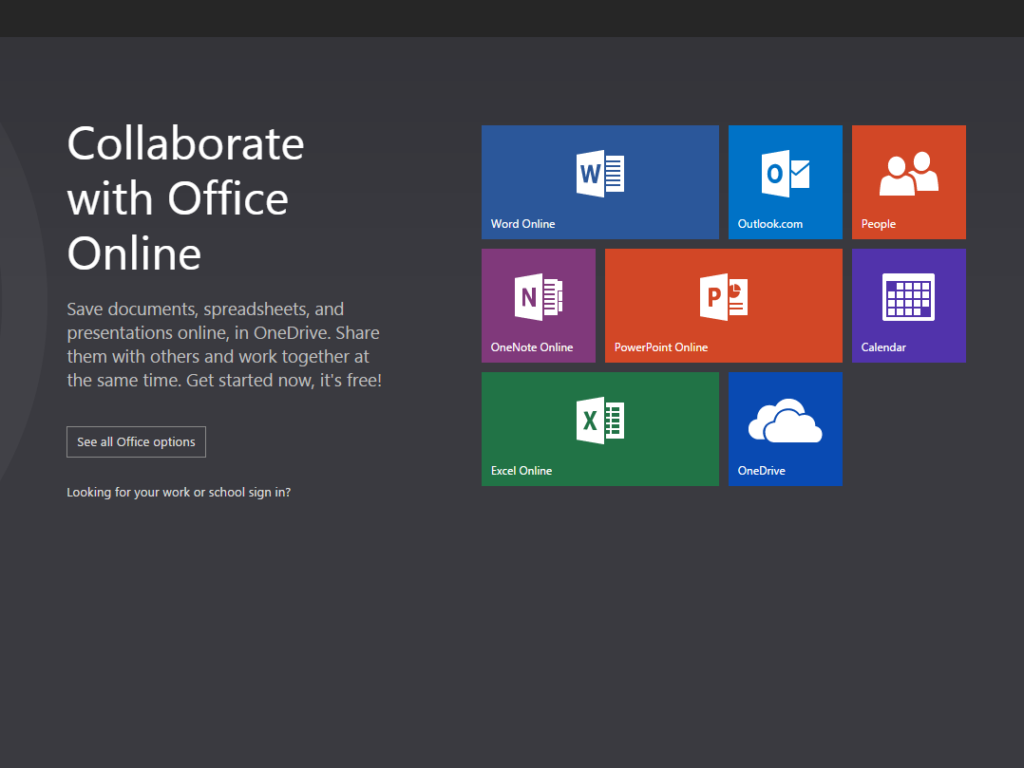This screenshot has width=1024, height=768.
Task: Open Word Online from its tile
Action: [599, 182]
